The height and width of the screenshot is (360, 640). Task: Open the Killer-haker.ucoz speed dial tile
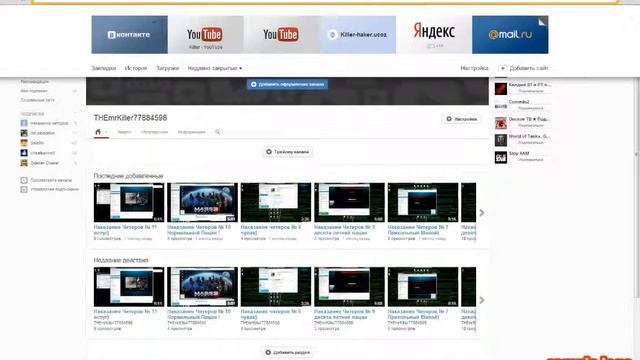pos(358,35)
